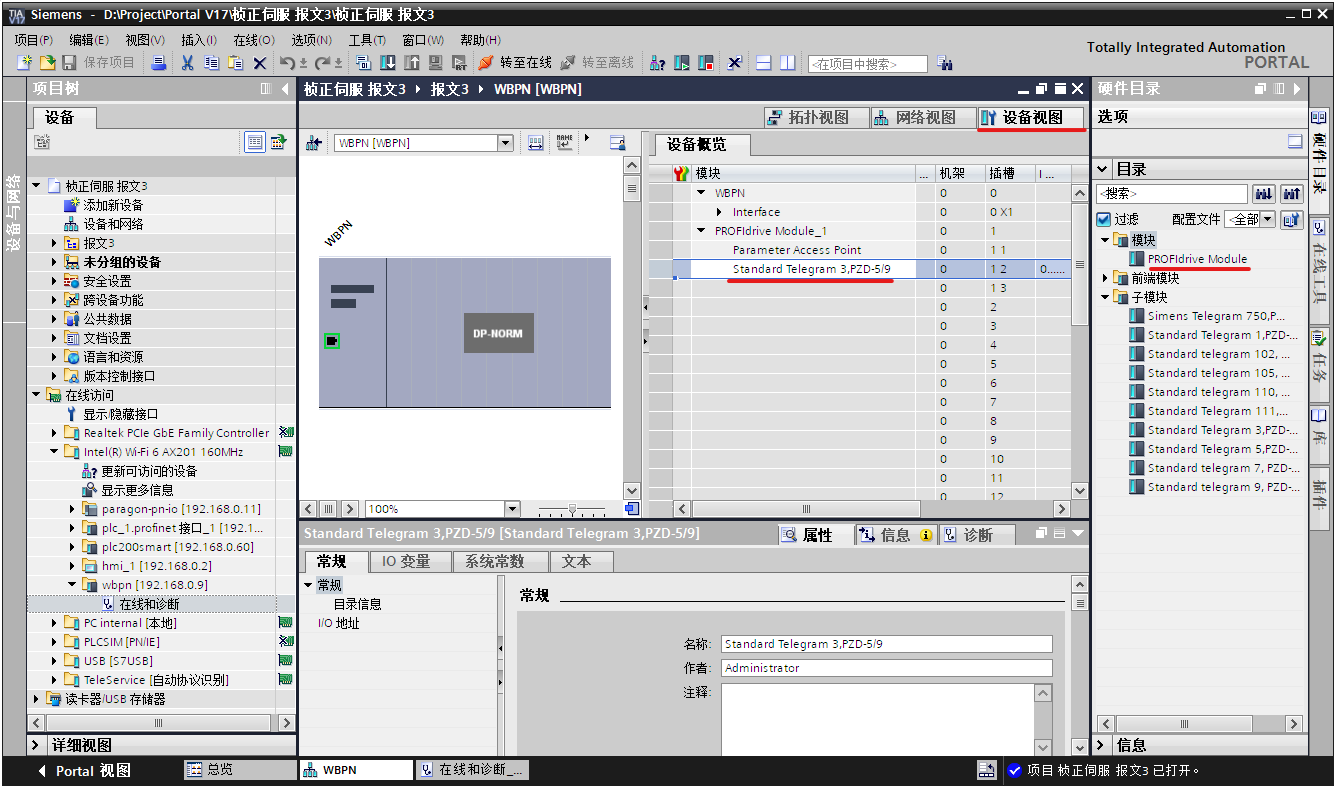Image resolution: width=1336 pixels, height=788 pixels.
Task: Expand the 前端模块 catalog folder
Action: (1106, 278)
